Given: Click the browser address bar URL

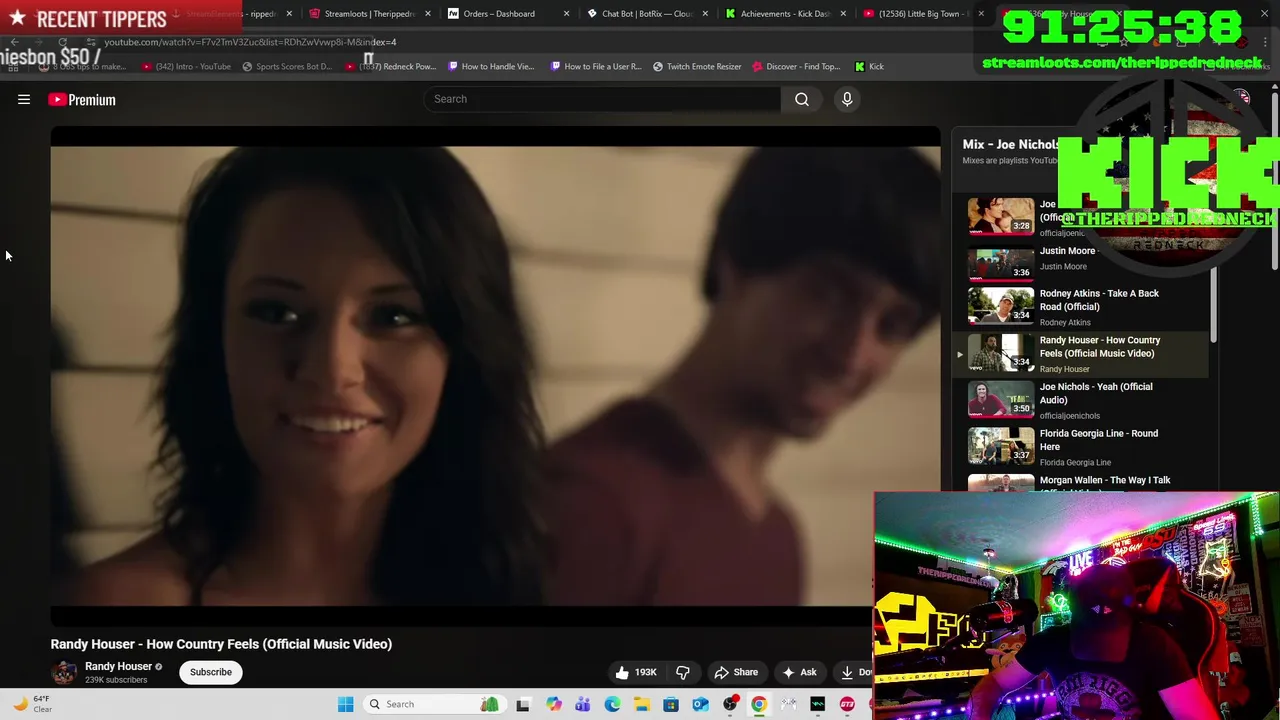Looking at the screenshot, I should (x=250, y=42).
